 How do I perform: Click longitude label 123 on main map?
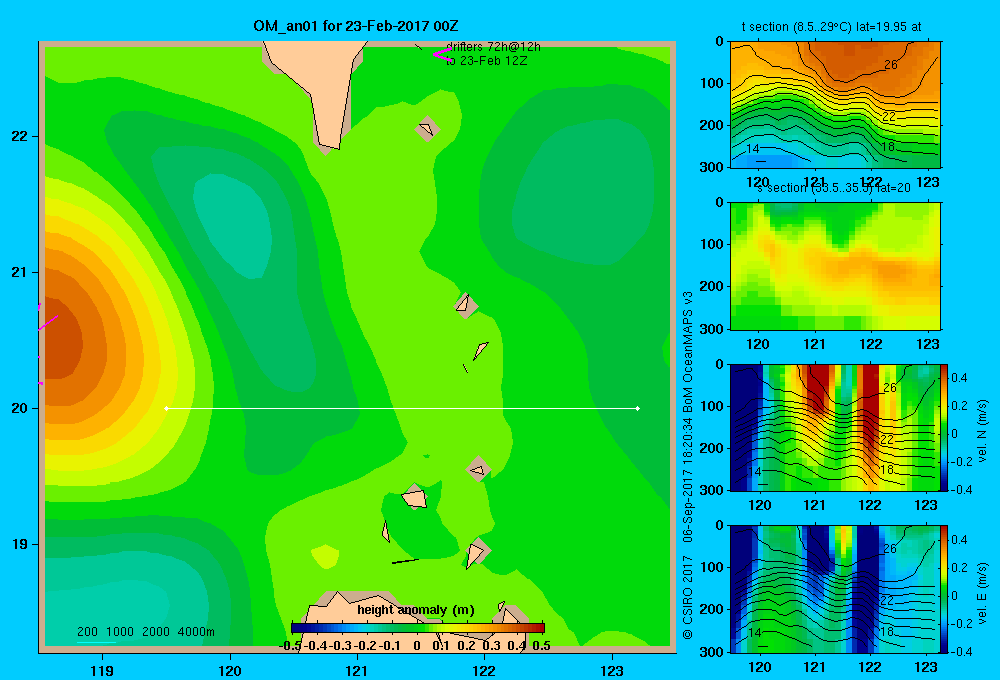[x=612, y=670]
